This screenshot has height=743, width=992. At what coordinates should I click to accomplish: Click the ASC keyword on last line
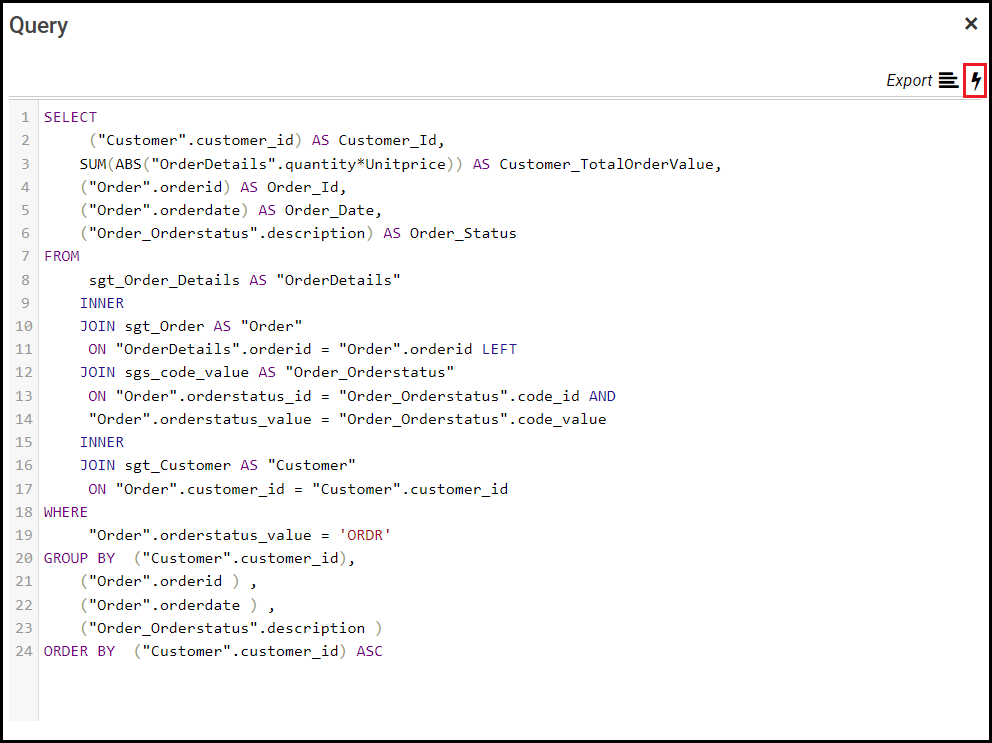tap(369, 651)
